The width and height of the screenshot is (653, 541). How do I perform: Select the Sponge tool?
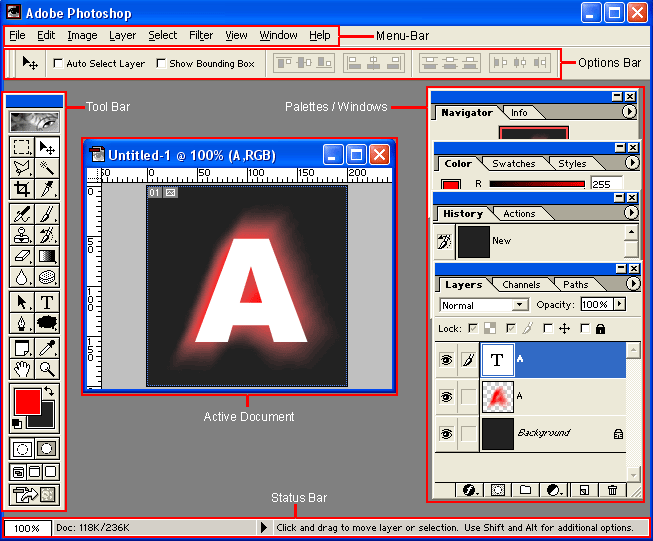click(47, 277)
